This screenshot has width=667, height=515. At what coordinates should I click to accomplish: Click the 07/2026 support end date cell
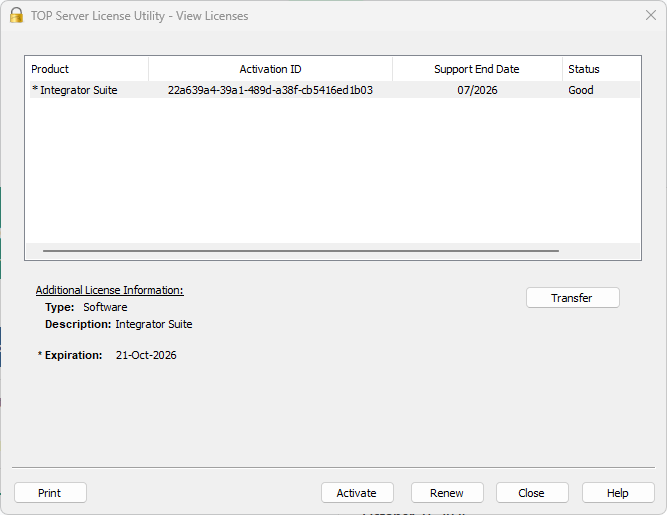477,90
